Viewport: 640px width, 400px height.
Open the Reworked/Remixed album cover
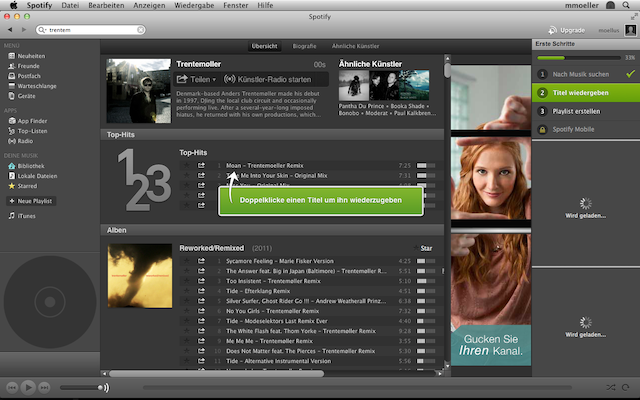140,276
